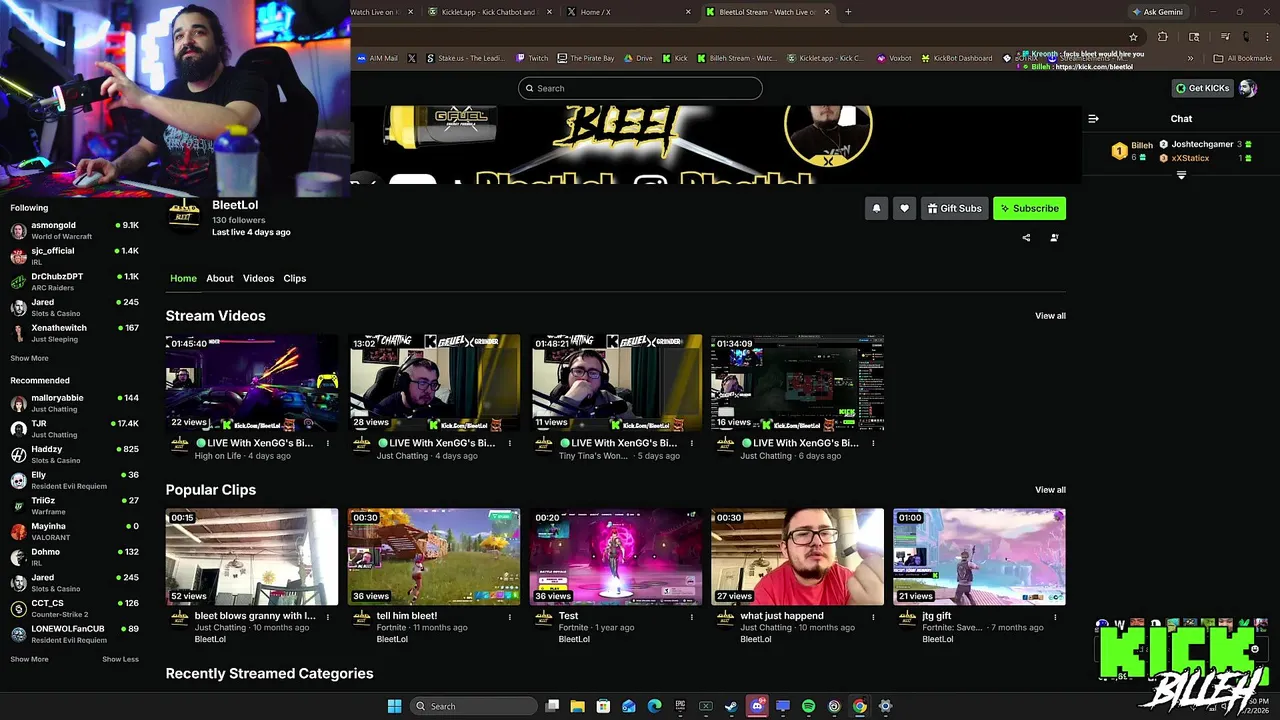Viewport: 1280px width, 720px height.
Task: Open the Chrome extensions puzzle icon
Action: [x=1162, y=37]
